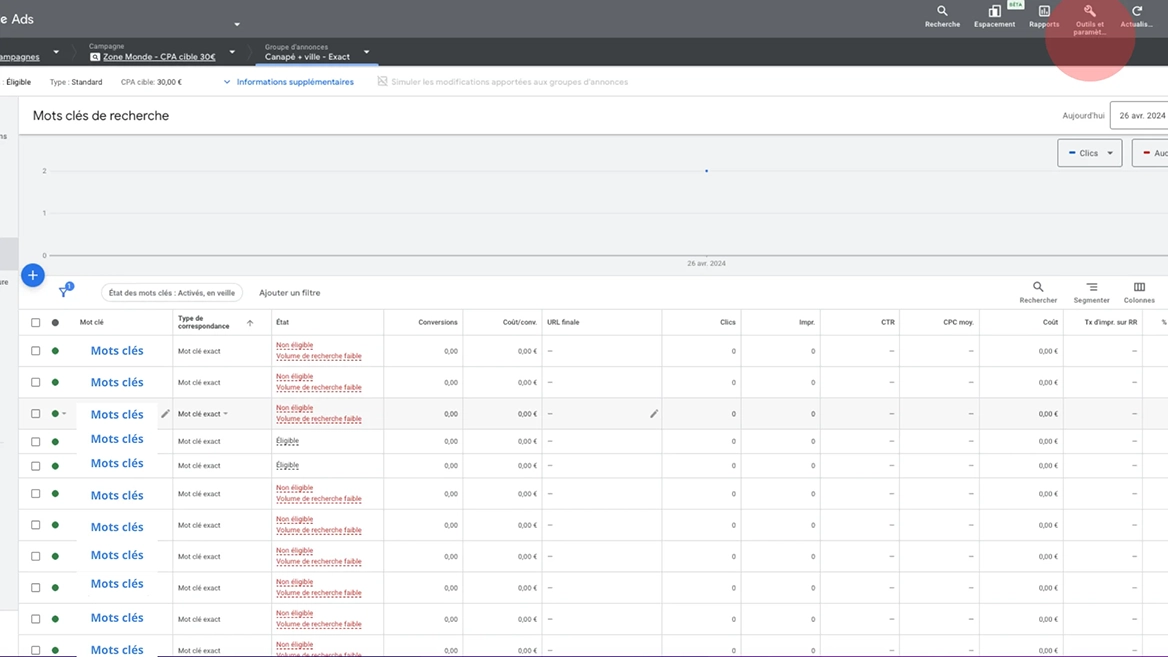The image size is (1168, 657).
Task: Tick checkbox of hovered row with pencil icons
Action: (x=35, y=413)
